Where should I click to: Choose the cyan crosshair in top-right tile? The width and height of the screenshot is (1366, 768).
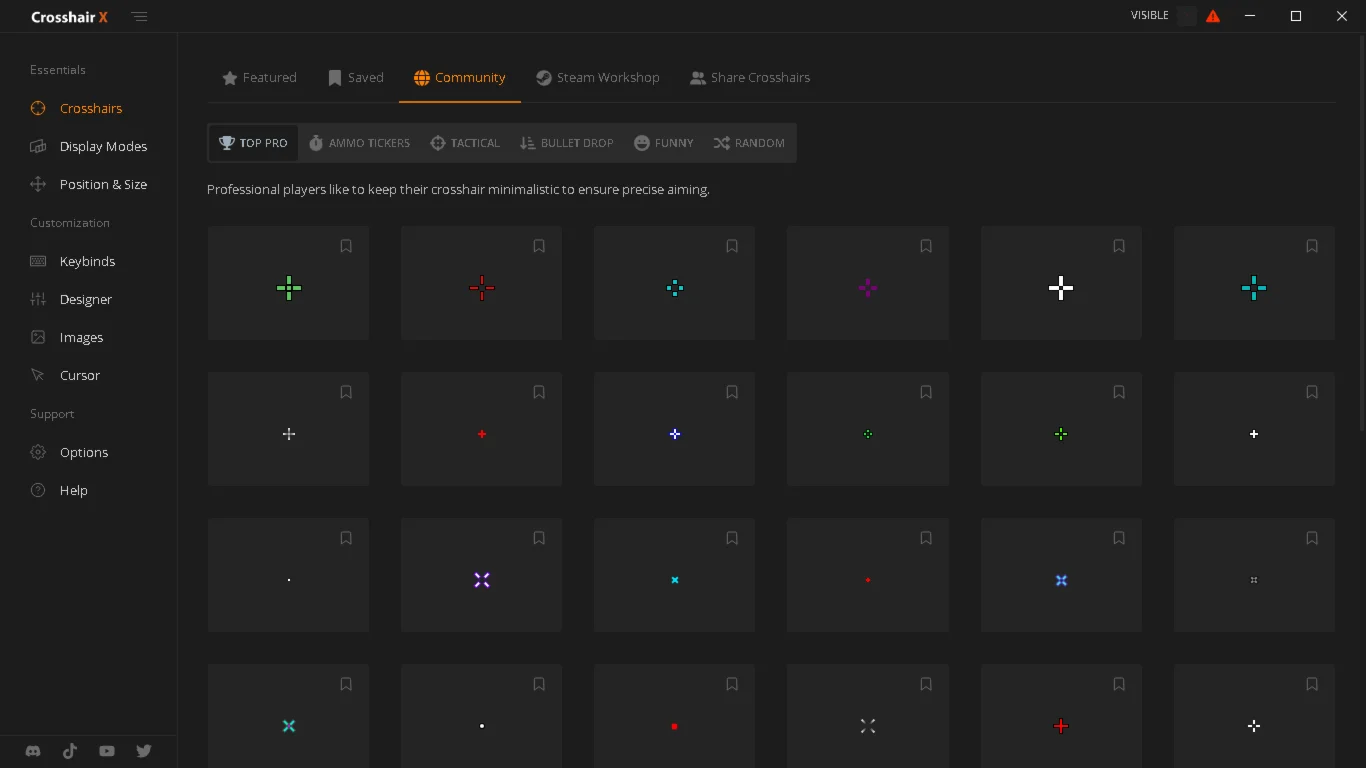coord(1254,288)
